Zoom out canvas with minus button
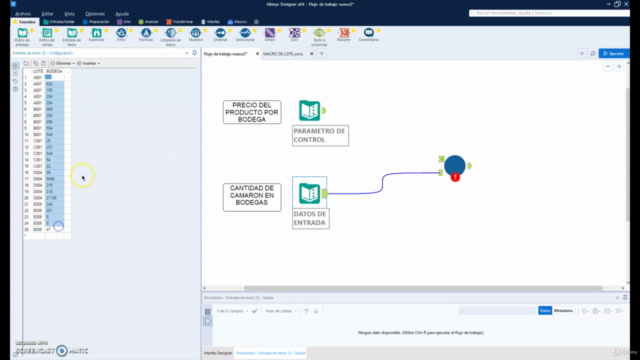The image size is (640, 360). (x=608, y=67)
